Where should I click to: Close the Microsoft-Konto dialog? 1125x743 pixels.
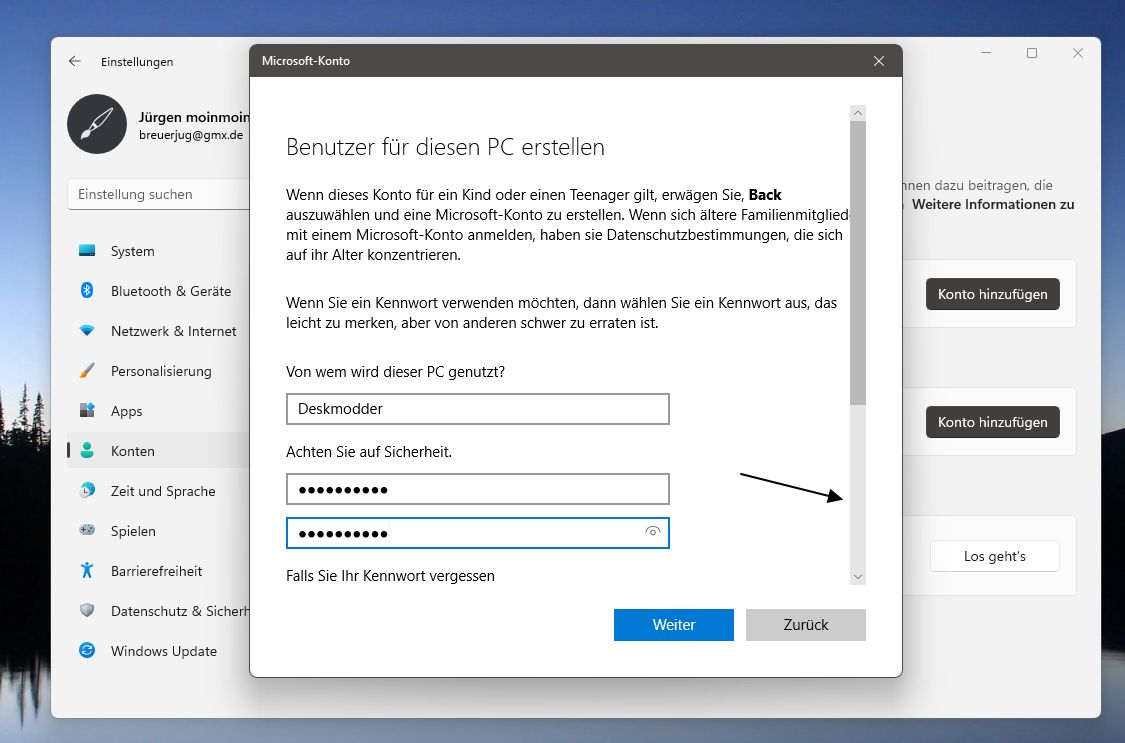[x=879, y=61]
